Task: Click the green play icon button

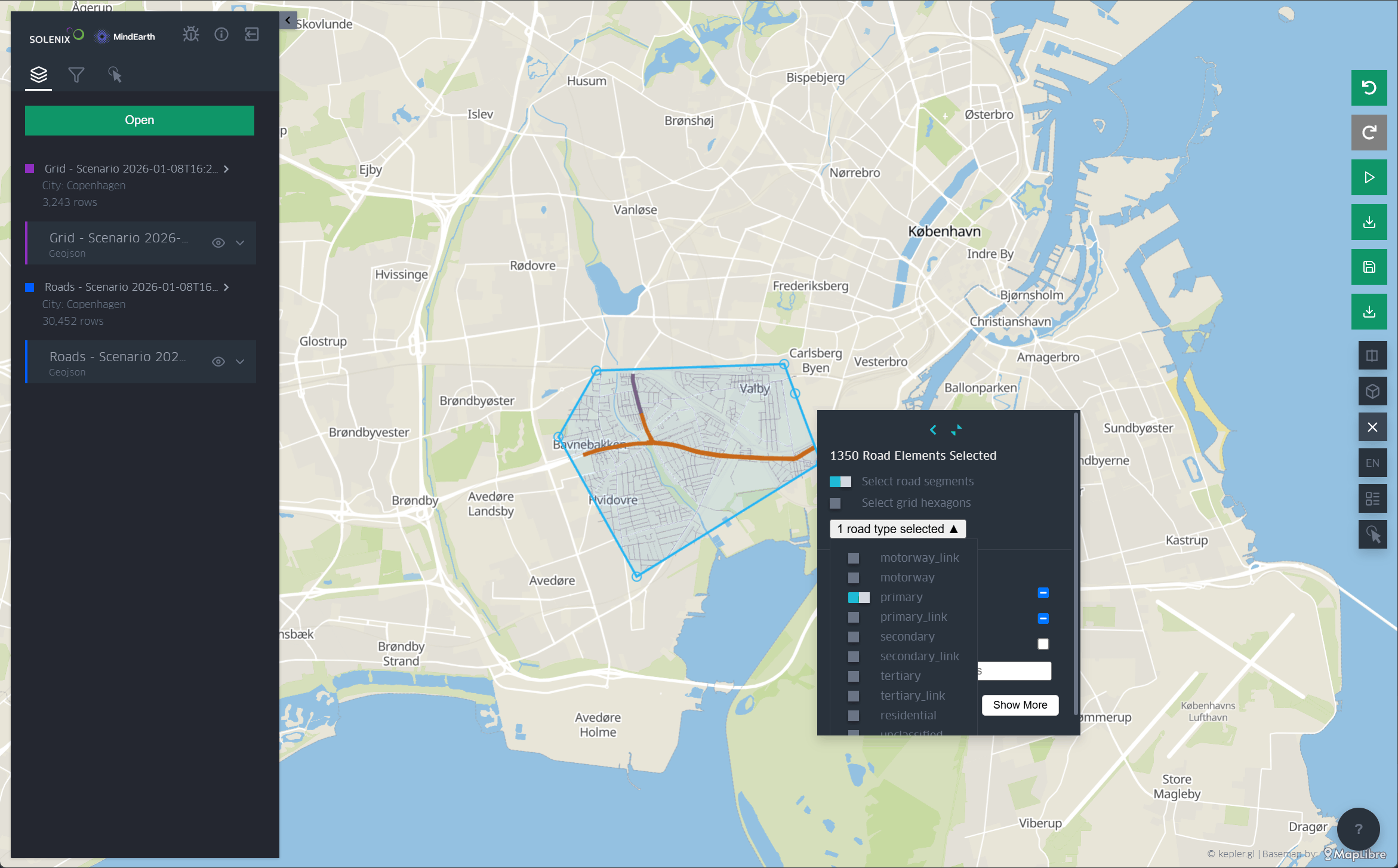Action: (x=1369, y=177)
